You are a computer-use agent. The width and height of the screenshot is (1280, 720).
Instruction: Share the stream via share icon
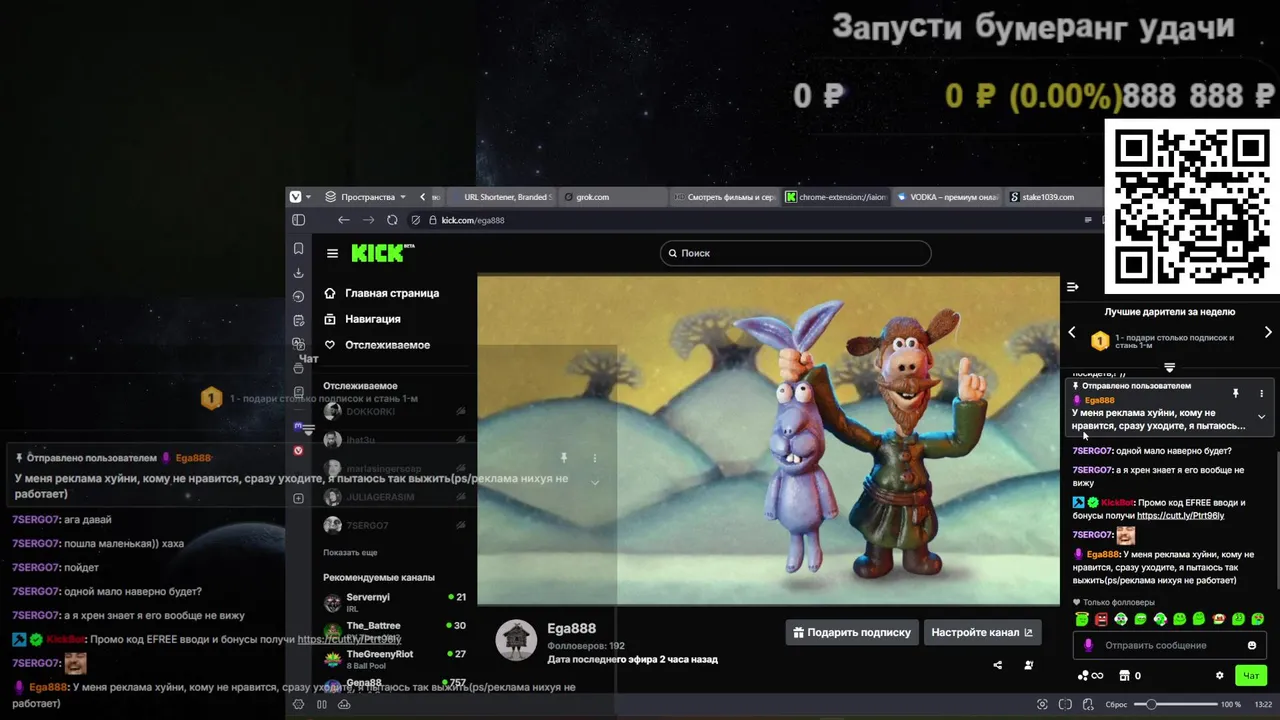point(997,665)
